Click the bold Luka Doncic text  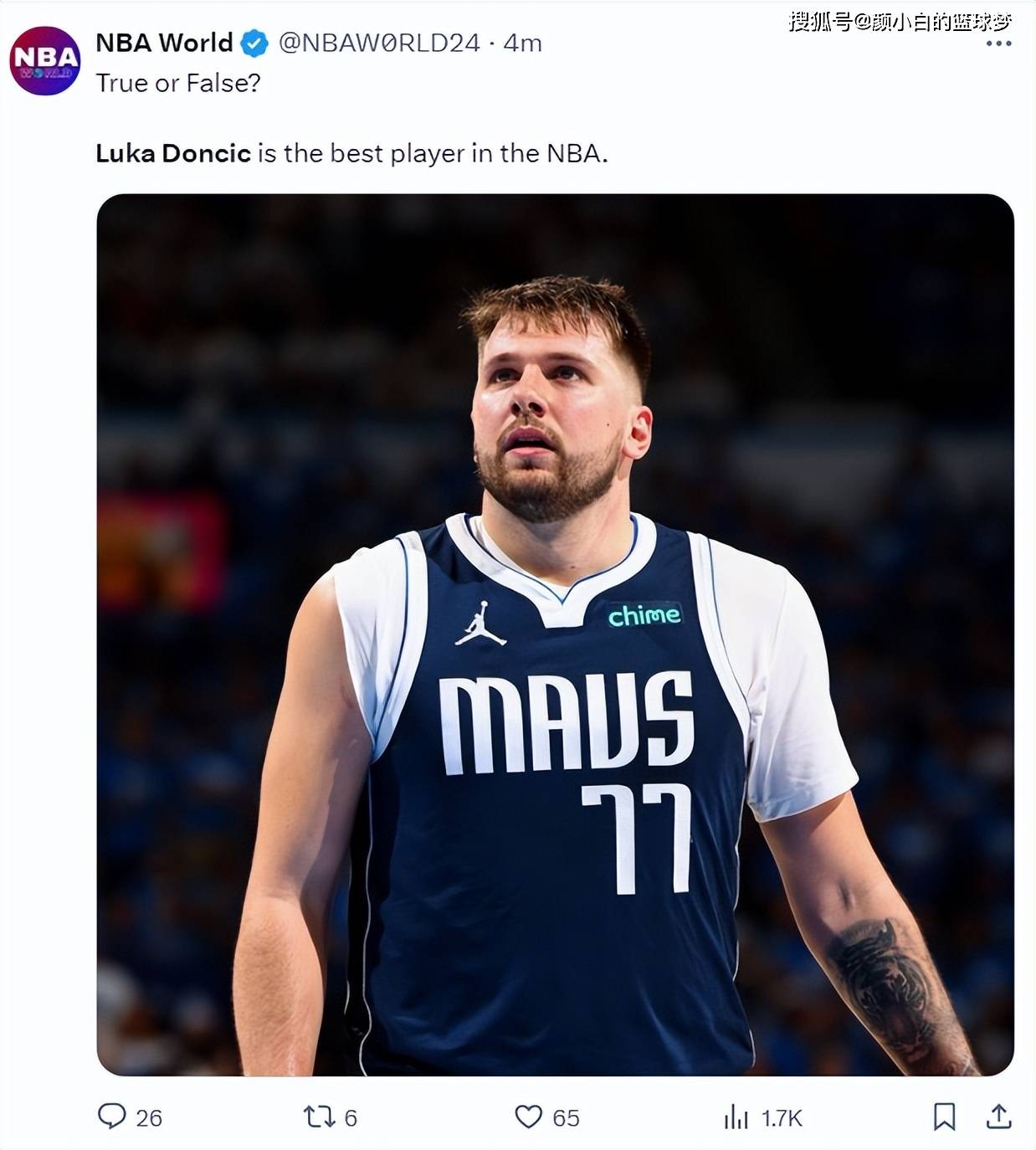pyautogui.click(x=173, y=153)
